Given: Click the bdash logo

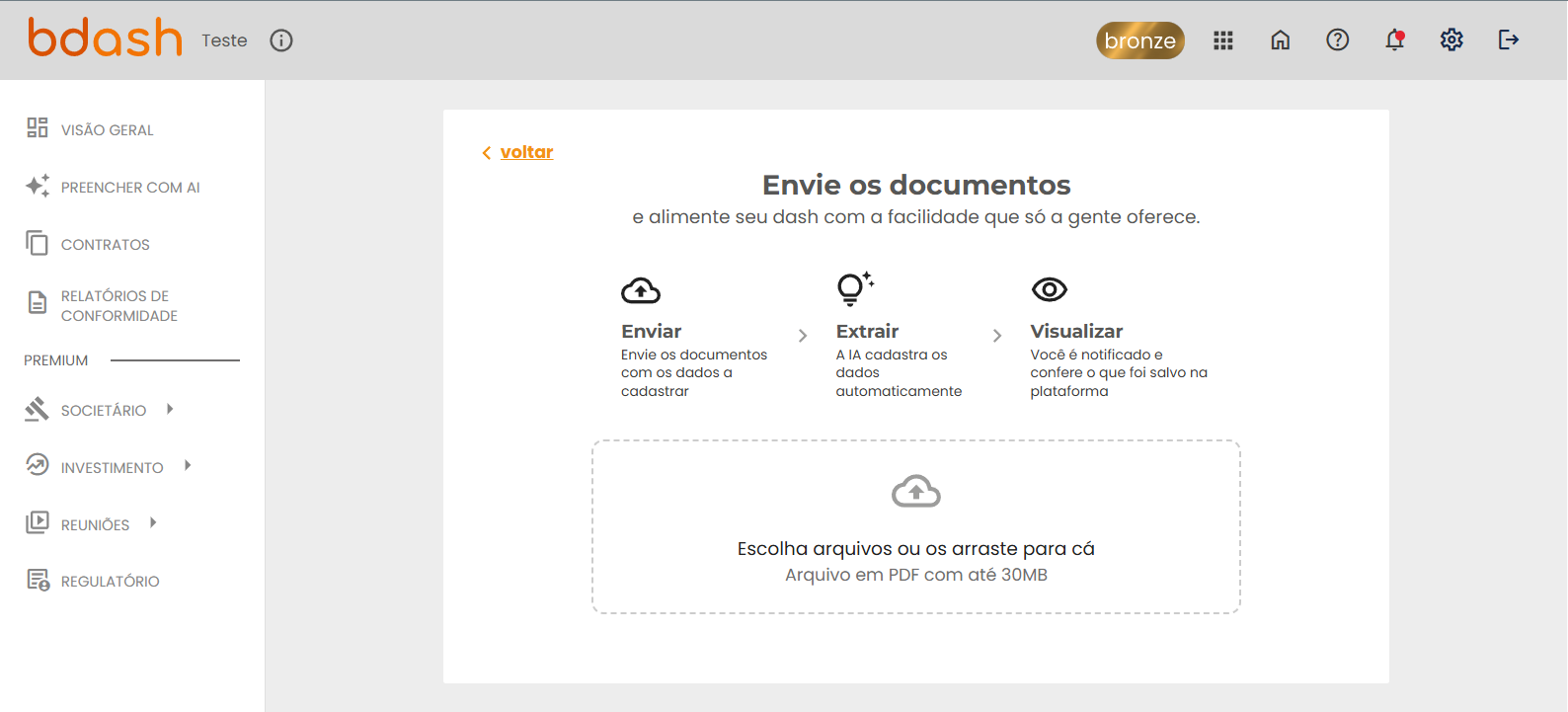Looking at the screenshot, I should [105, 39].
